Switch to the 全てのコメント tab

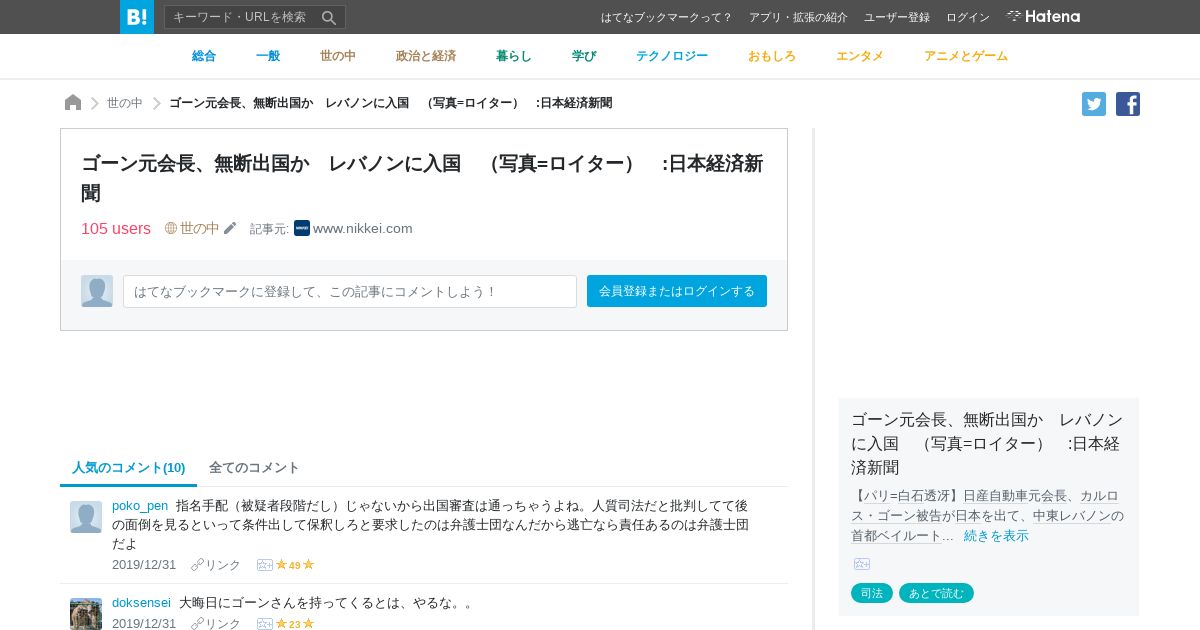pyautogui.click(x=254, y=467)
